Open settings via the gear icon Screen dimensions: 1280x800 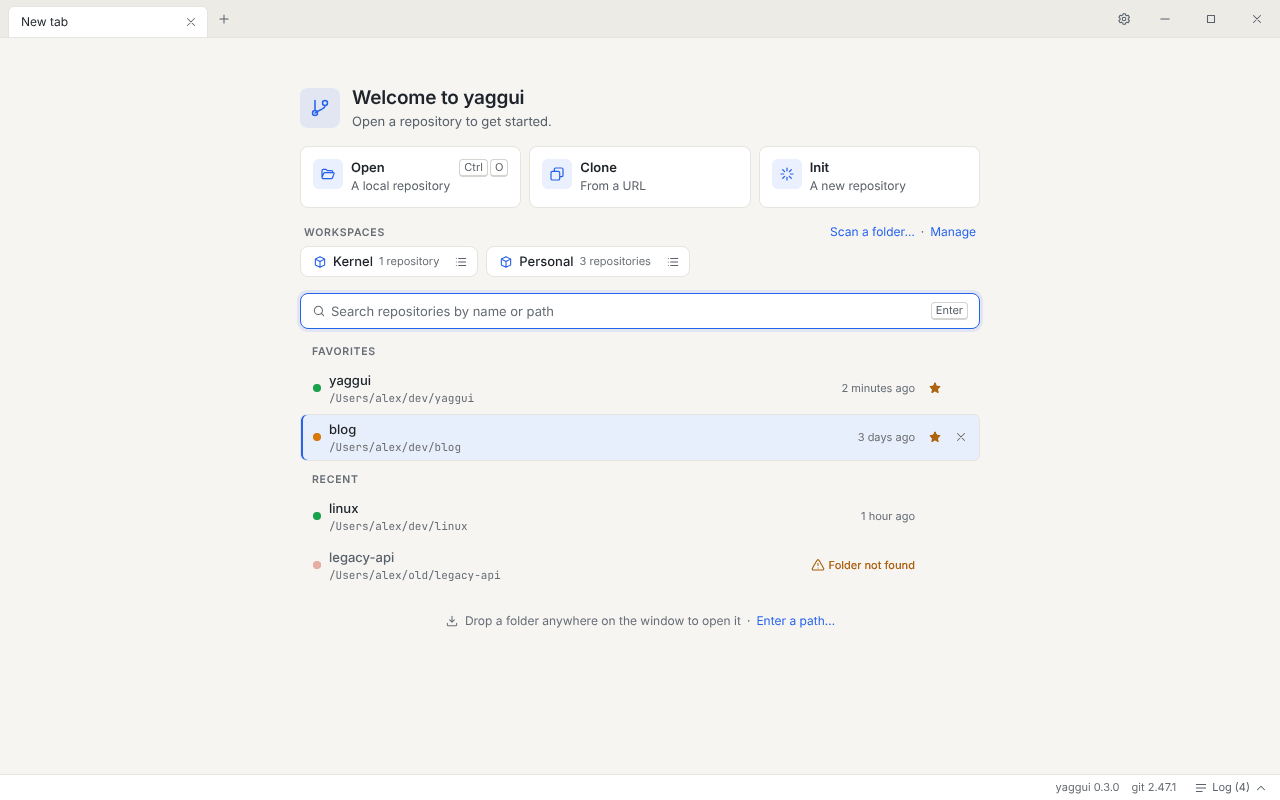point(1124,19)
